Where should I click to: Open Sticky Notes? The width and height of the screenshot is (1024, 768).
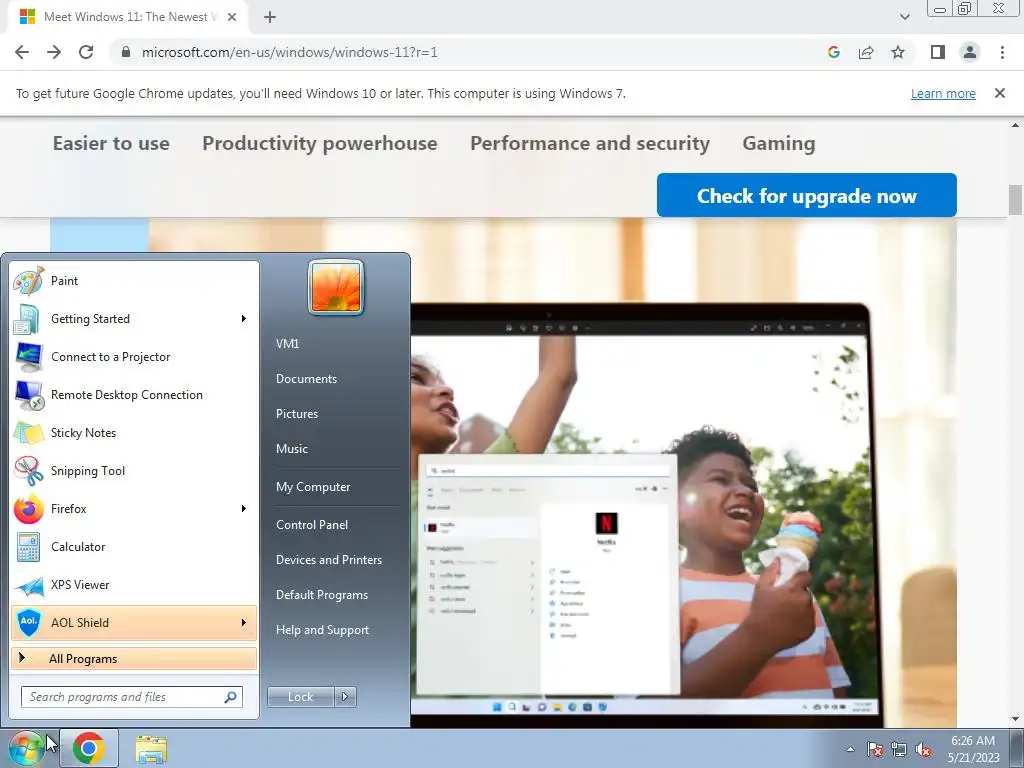(134, 433)
